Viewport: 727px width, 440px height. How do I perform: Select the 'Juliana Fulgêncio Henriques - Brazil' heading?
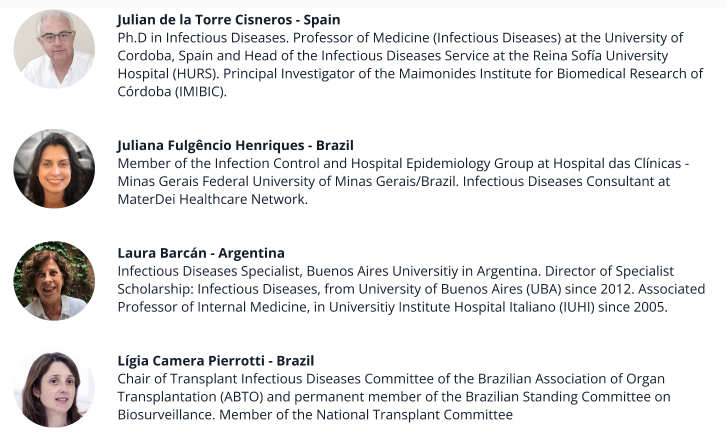pos(235,145)
